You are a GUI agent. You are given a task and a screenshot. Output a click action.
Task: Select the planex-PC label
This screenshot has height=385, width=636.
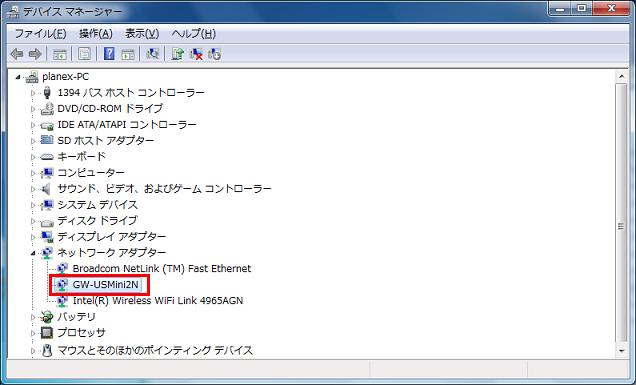65,77
